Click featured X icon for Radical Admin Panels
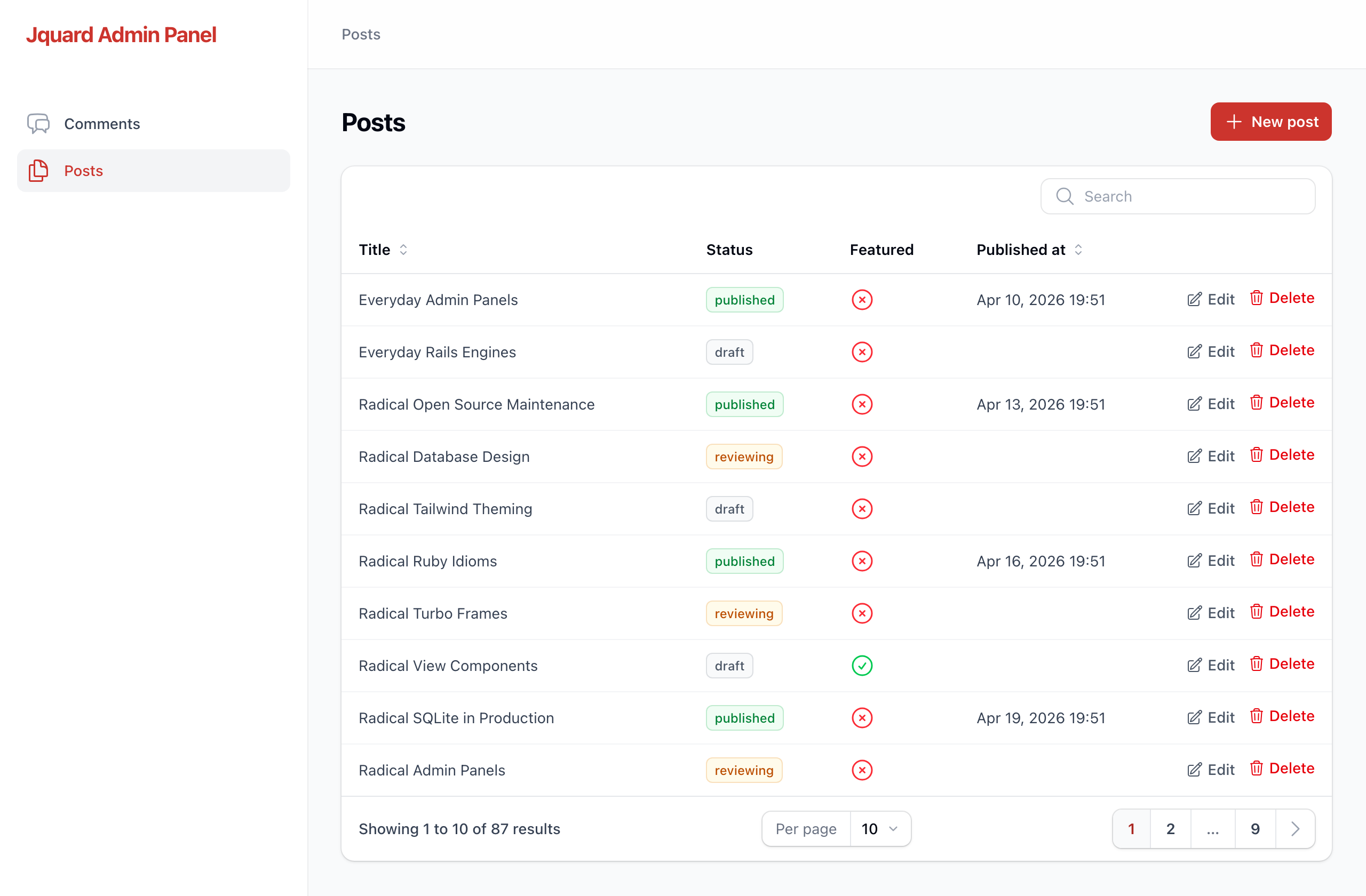Viewport: 1366px width, 896px height. click(x=862, y=769)
